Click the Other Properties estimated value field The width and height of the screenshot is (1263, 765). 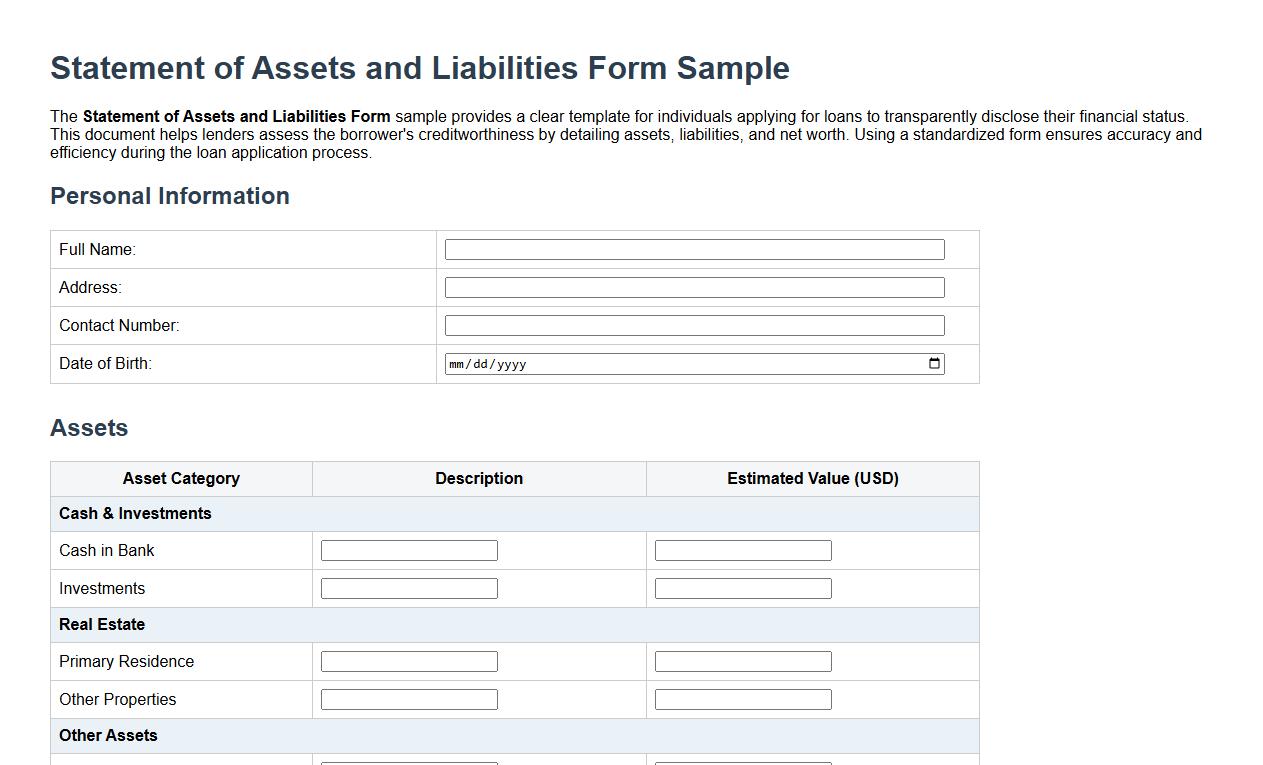point(742,698)
